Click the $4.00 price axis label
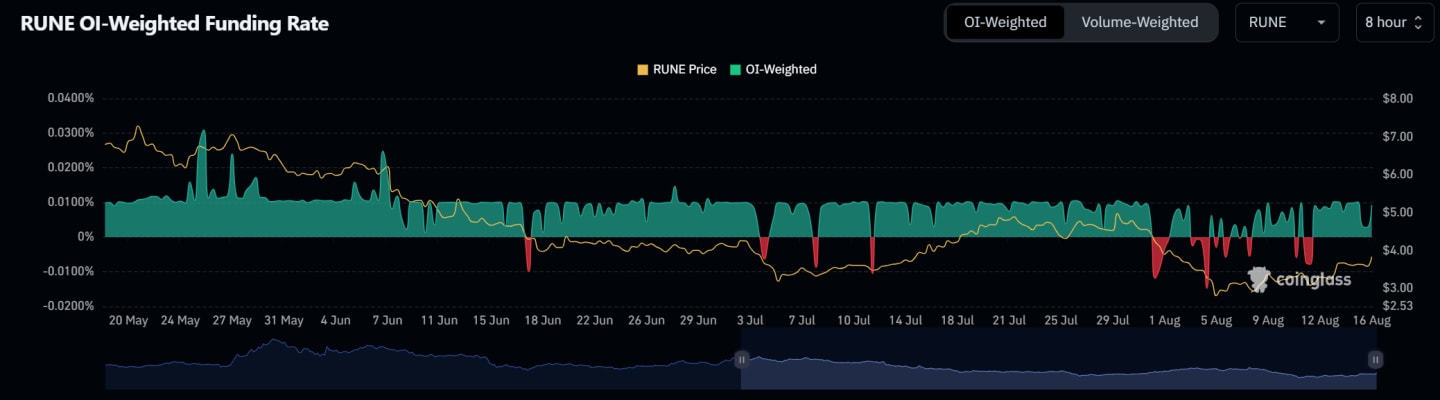 (x=1397, y=250)
